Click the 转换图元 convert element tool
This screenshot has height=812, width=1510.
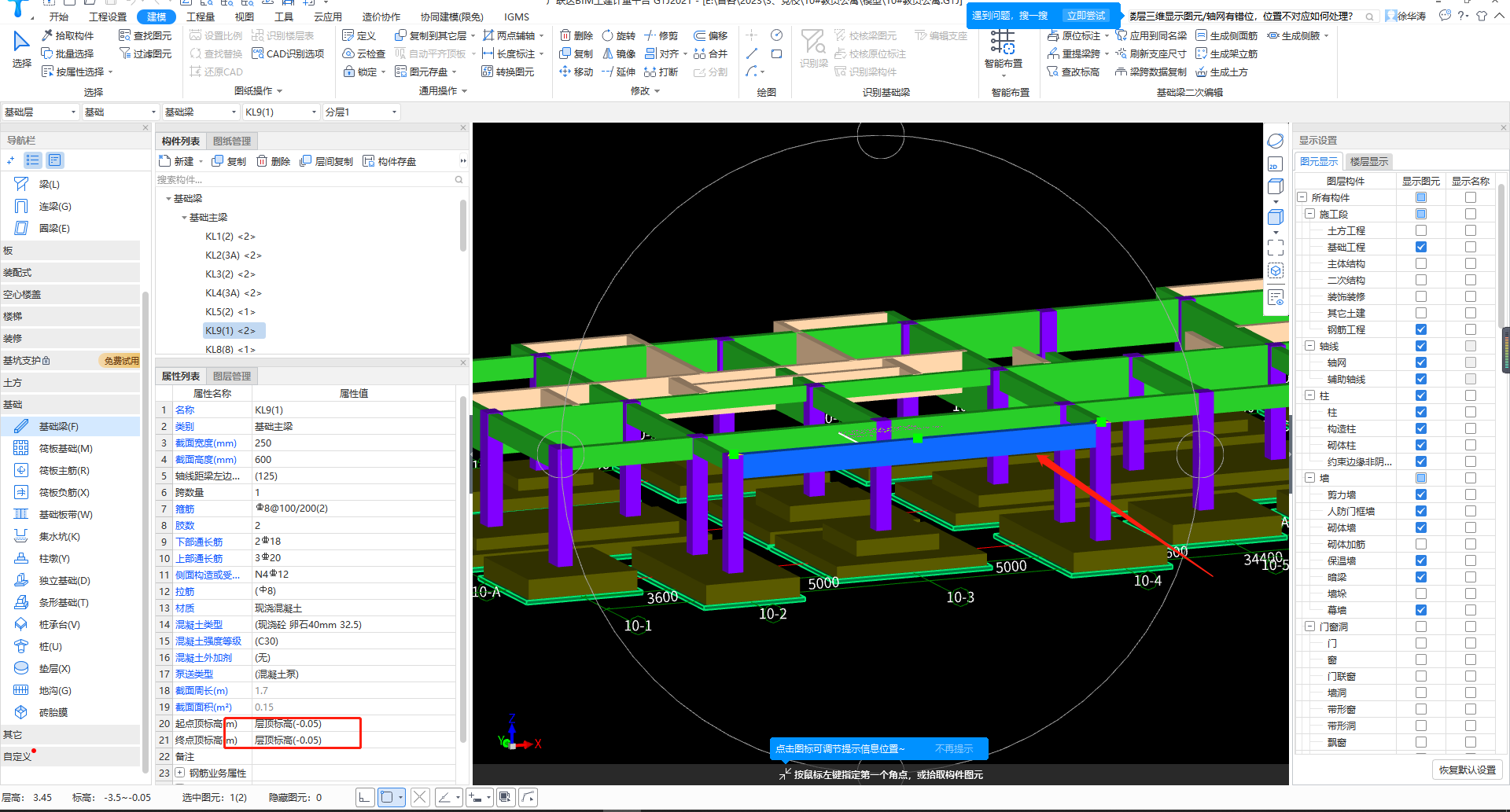[x=507, y=72]
